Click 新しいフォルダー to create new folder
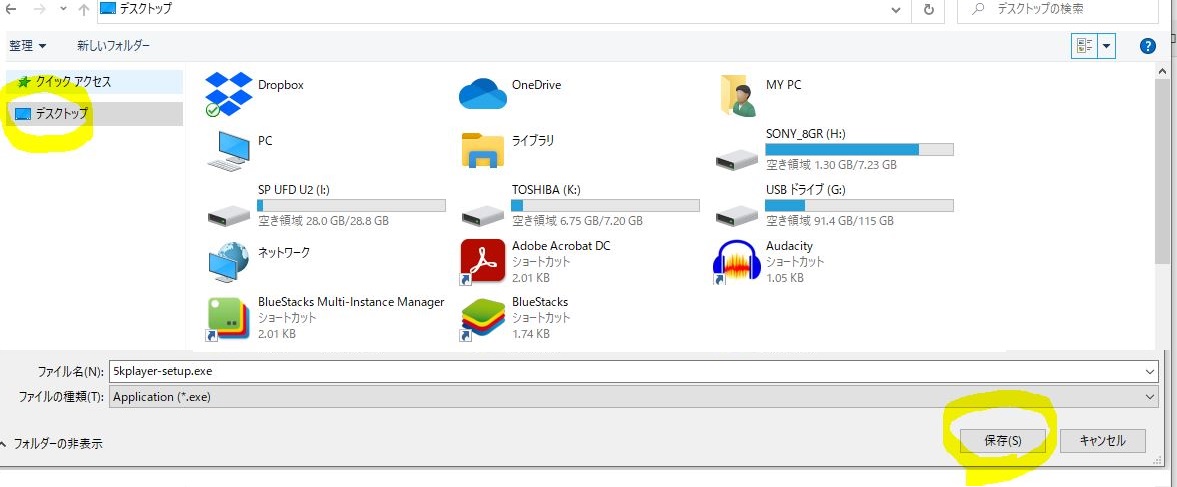Viewport: 1177px width, 487px height. [113, 46]
